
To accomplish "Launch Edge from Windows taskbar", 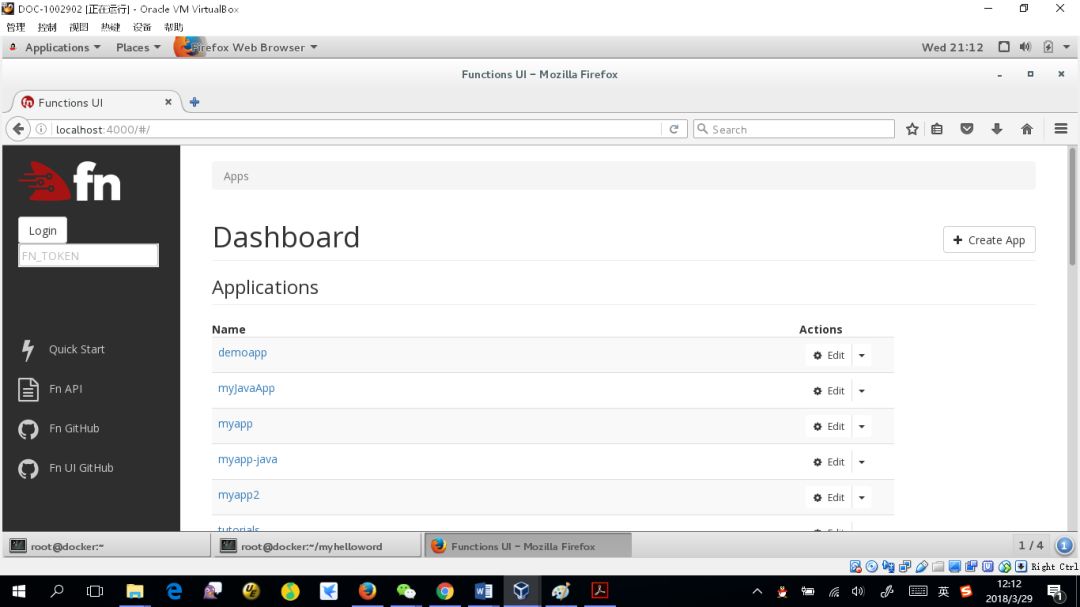I will [x=174, y=591].
